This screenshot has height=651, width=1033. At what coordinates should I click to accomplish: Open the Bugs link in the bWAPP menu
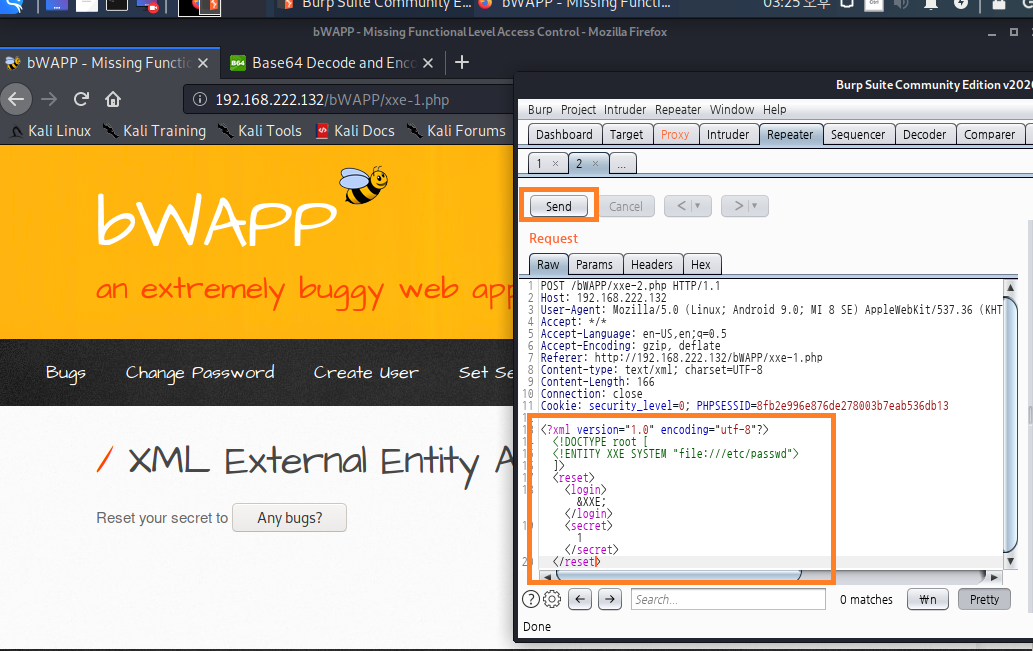tap(65, 373)
